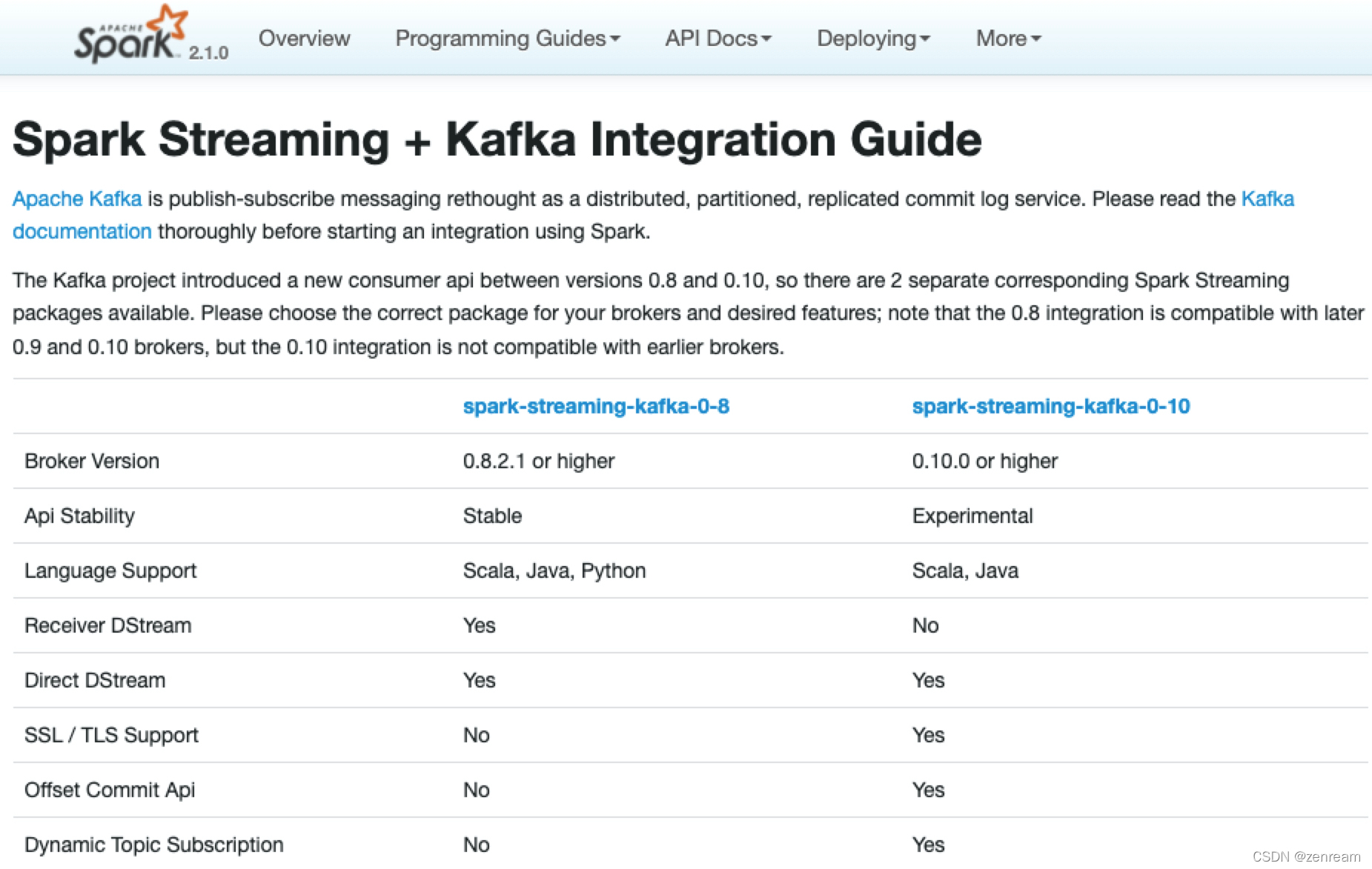This screenshot has height=869, width=1372.
Task: Open the More dropdown menu
Action: click(x=1008, y=39)
